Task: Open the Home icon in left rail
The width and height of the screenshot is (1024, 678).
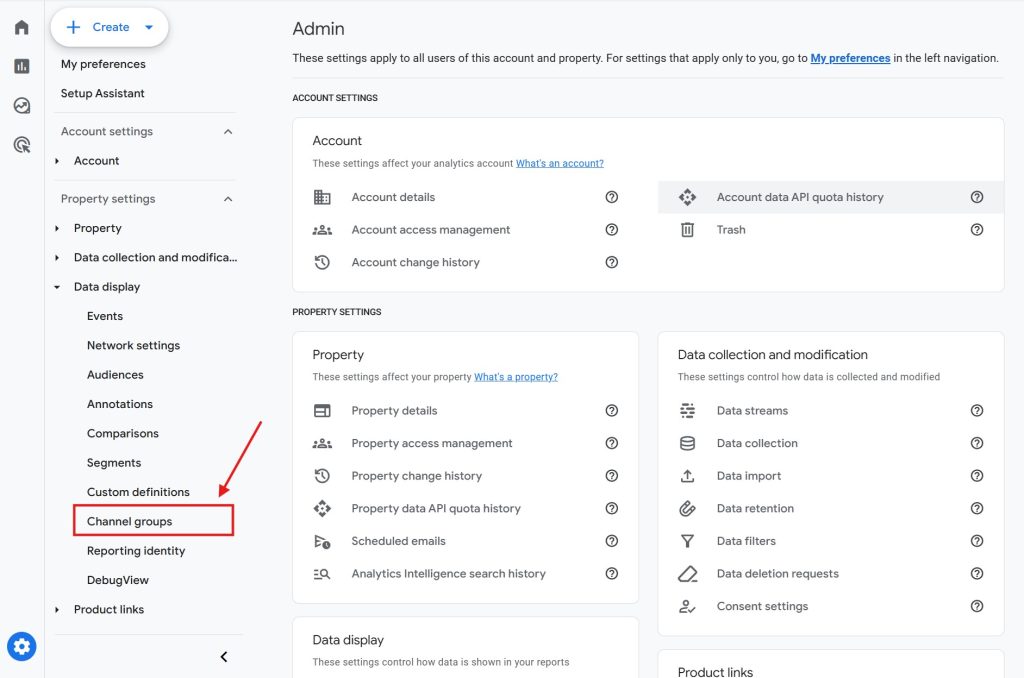Action: click(x=22, y=27)
